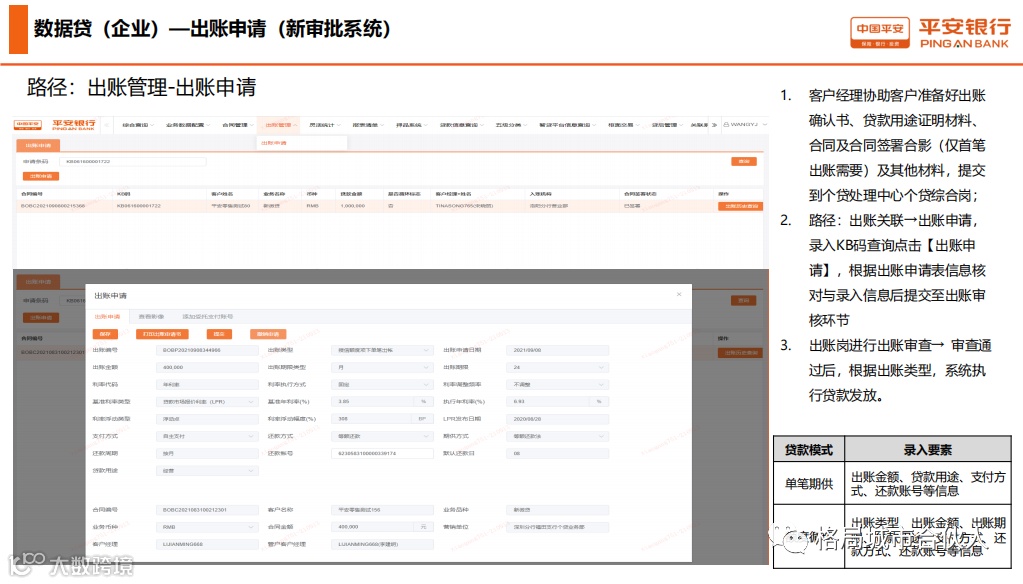Screen dimensions: 1023x584
Task: Click the 申请条码 input field KB0616
Action: (133, 161)
